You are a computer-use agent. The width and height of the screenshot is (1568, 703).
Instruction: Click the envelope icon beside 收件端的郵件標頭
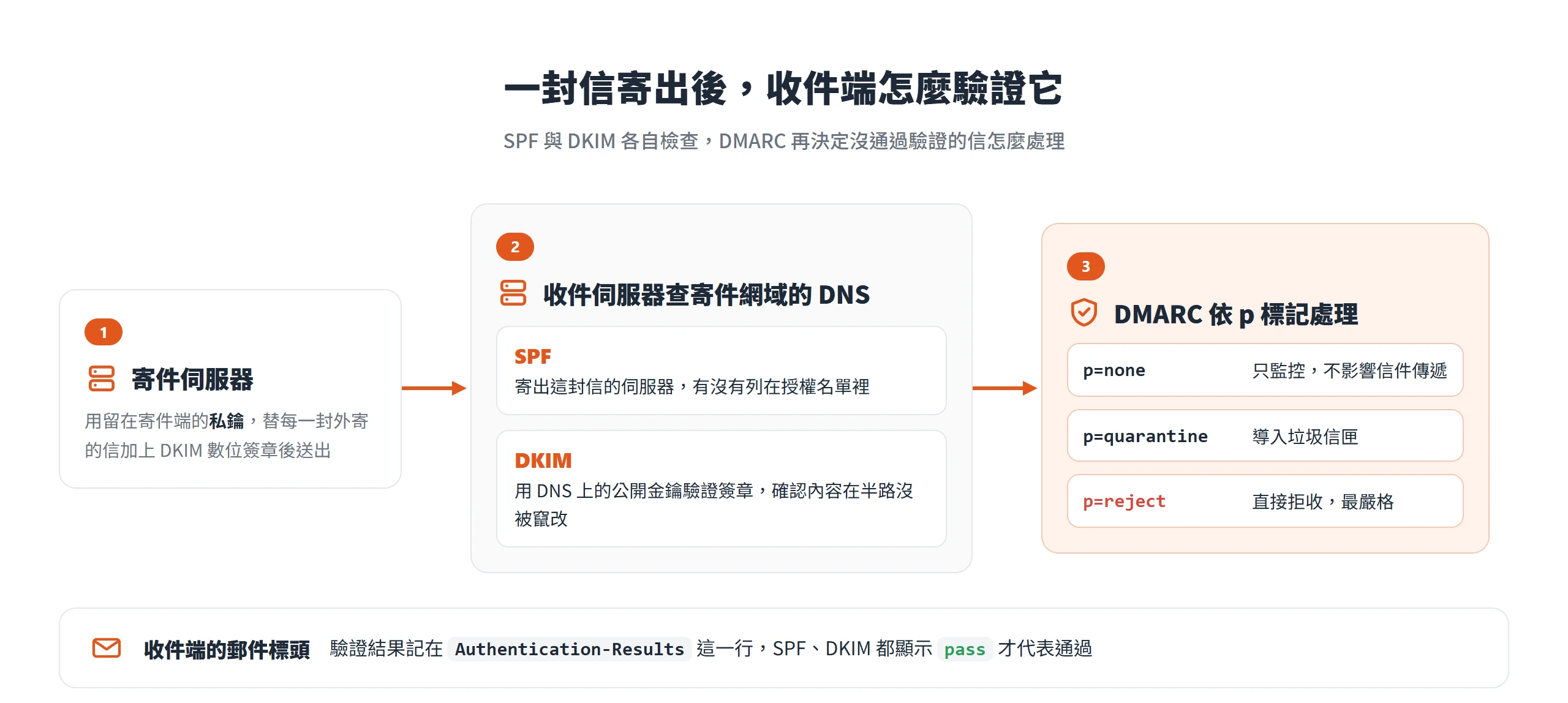[x=107, y=648]
